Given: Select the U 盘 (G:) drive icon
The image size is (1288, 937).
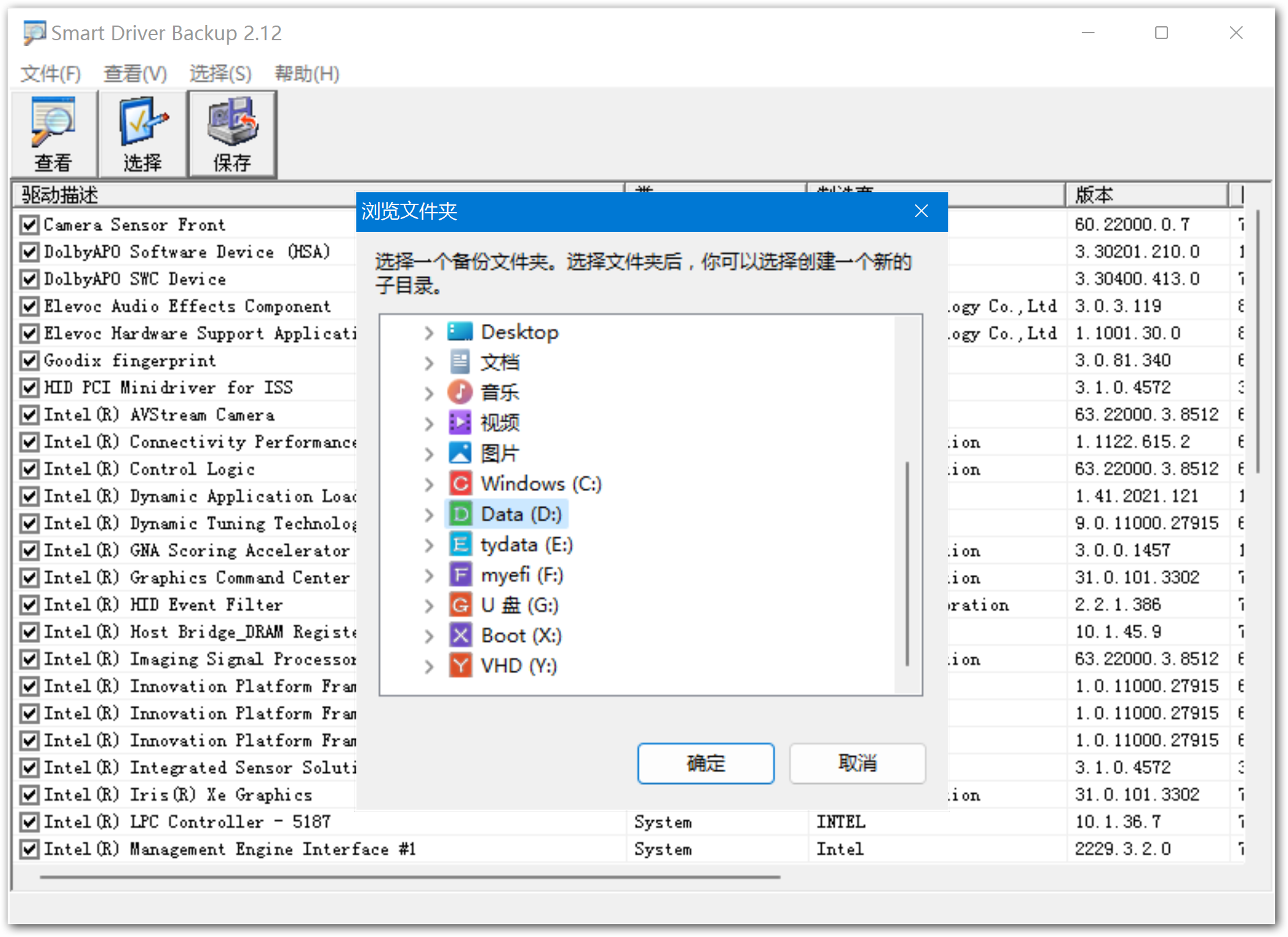Looking at the screenshot, I should (x=460, y=605).
